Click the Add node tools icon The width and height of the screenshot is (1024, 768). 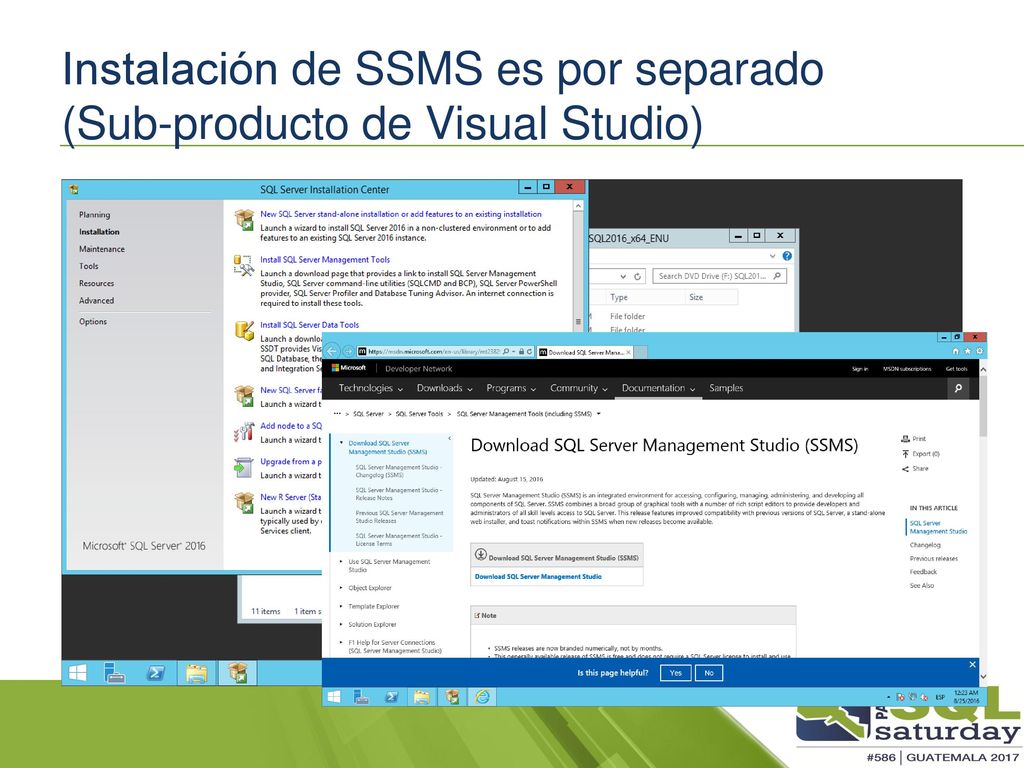coord(244,431)
